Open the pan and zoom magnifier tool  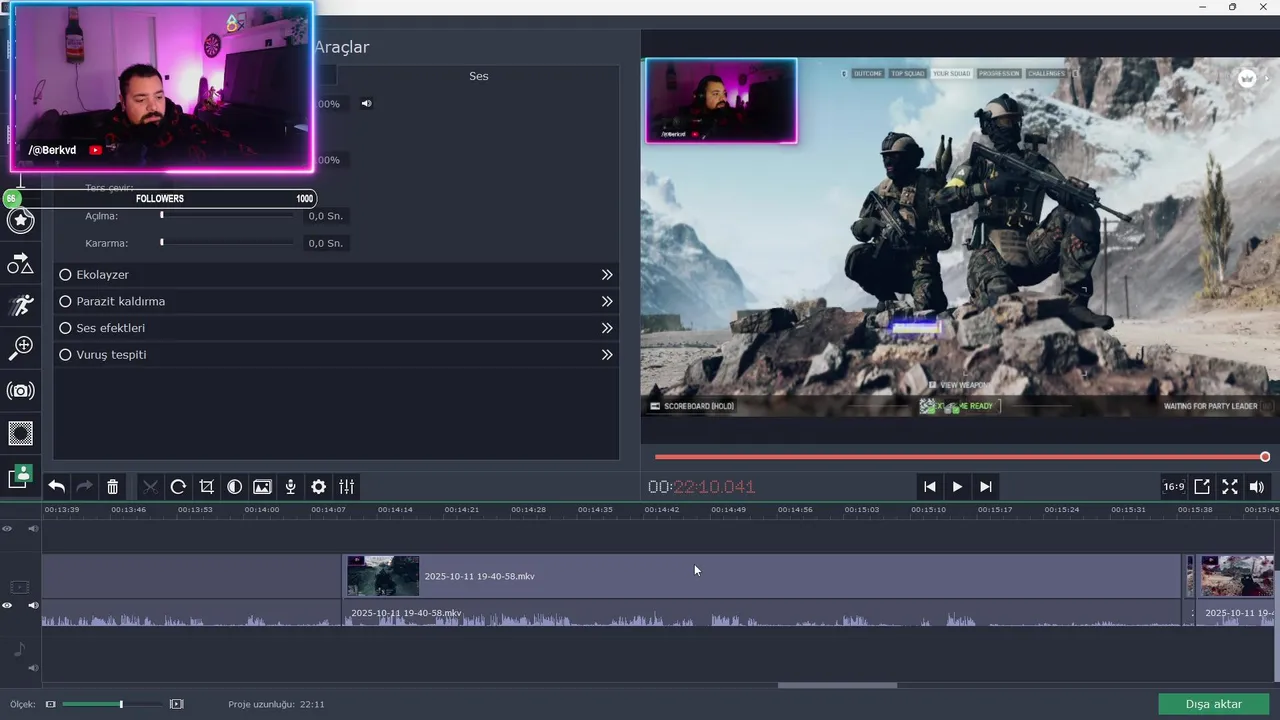pos(20,347)
